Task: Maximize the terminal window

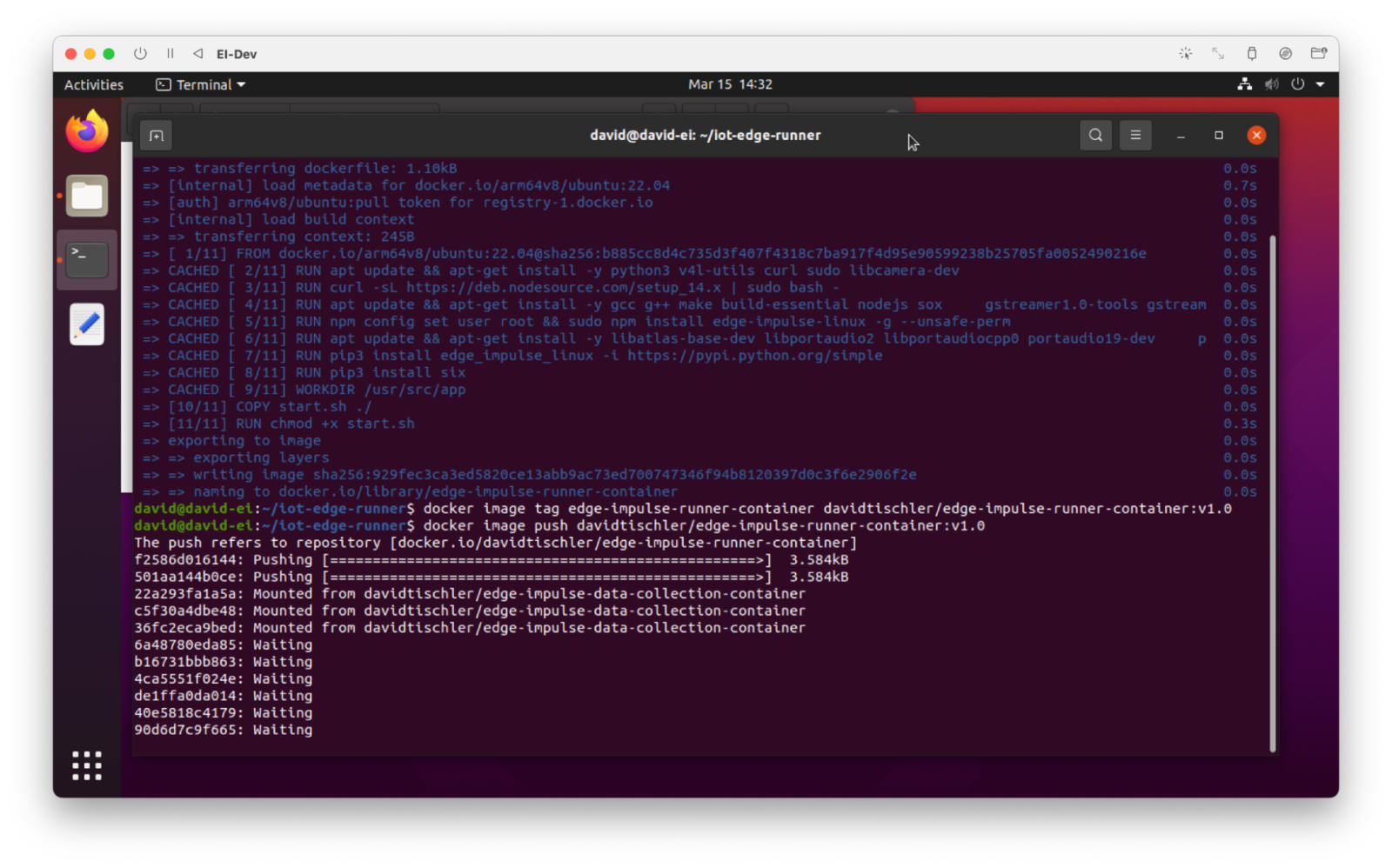Action: [x=1219, y=135]
